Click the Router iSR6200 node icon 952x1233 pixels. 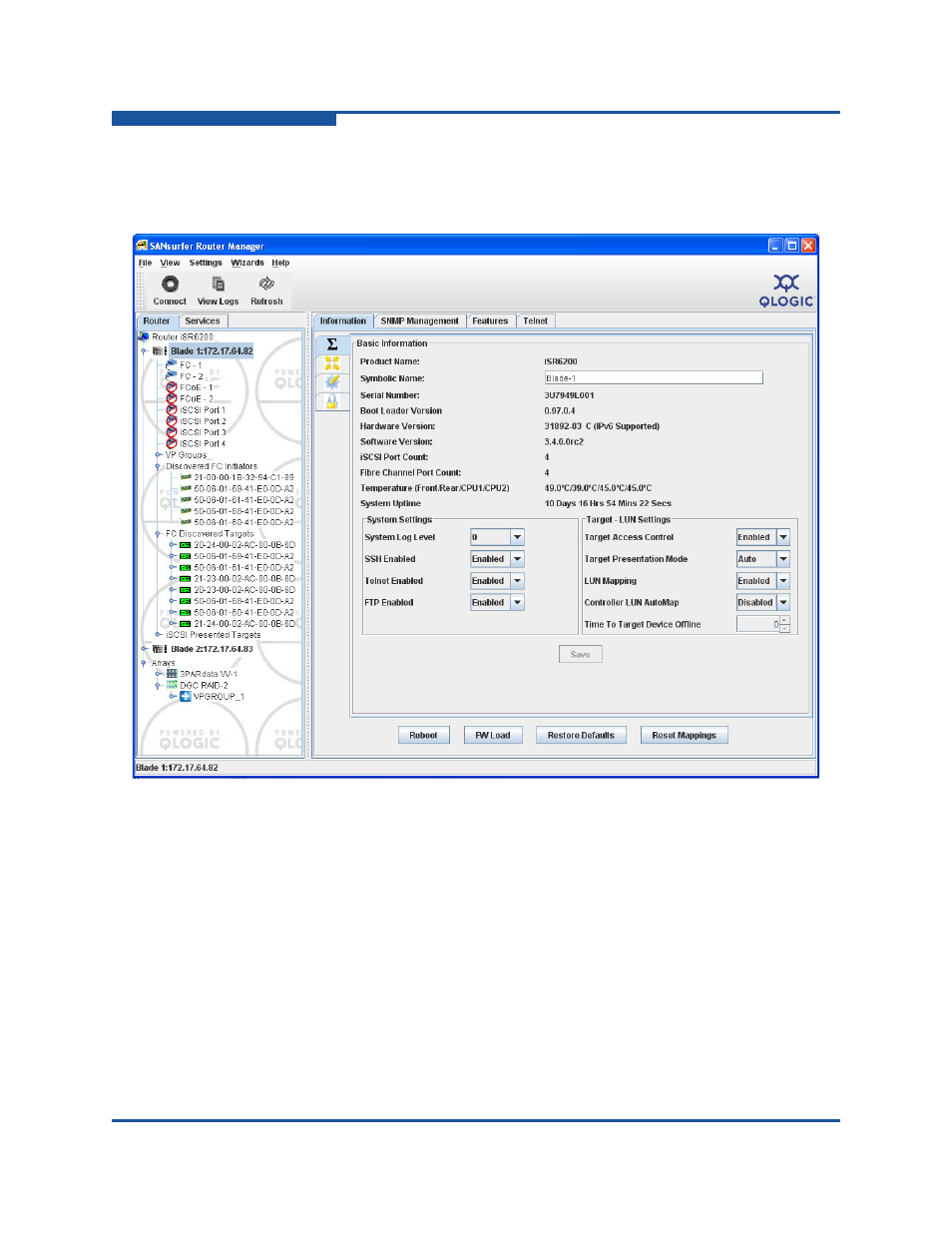point(144,337)
